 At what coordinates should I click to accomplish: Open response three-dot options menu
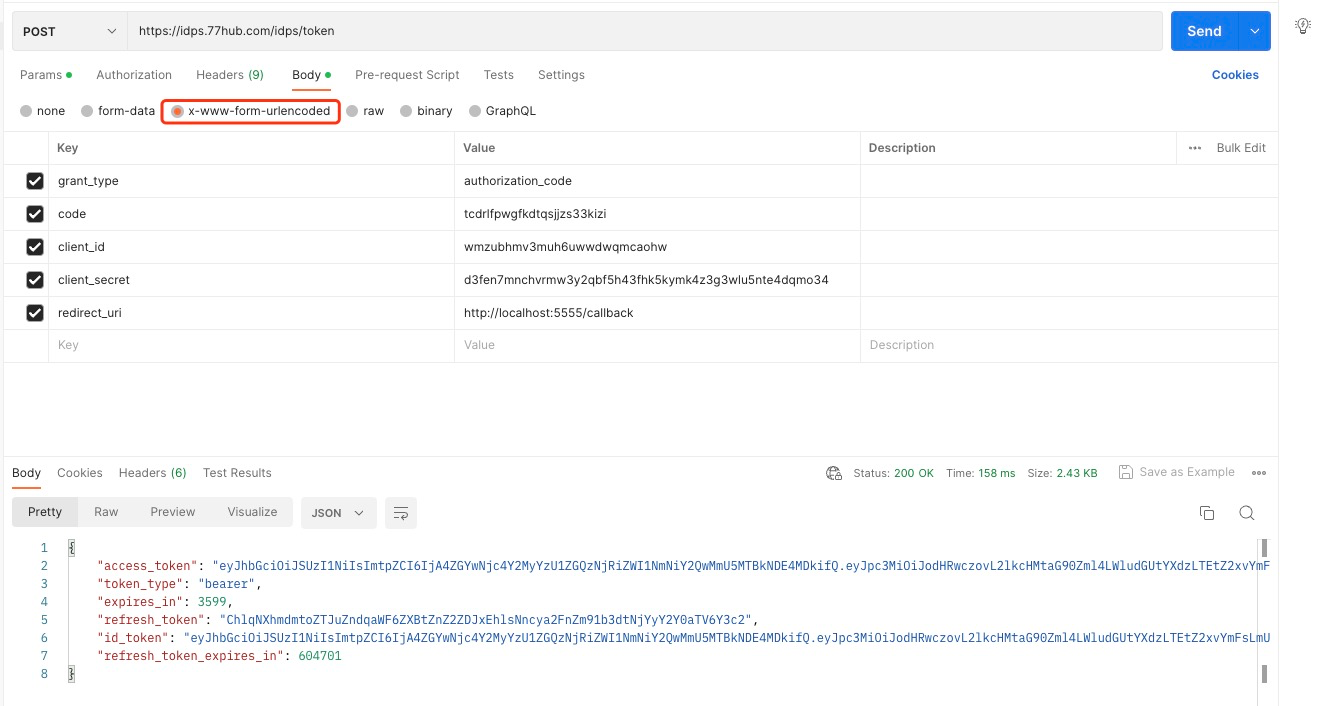1259,473
